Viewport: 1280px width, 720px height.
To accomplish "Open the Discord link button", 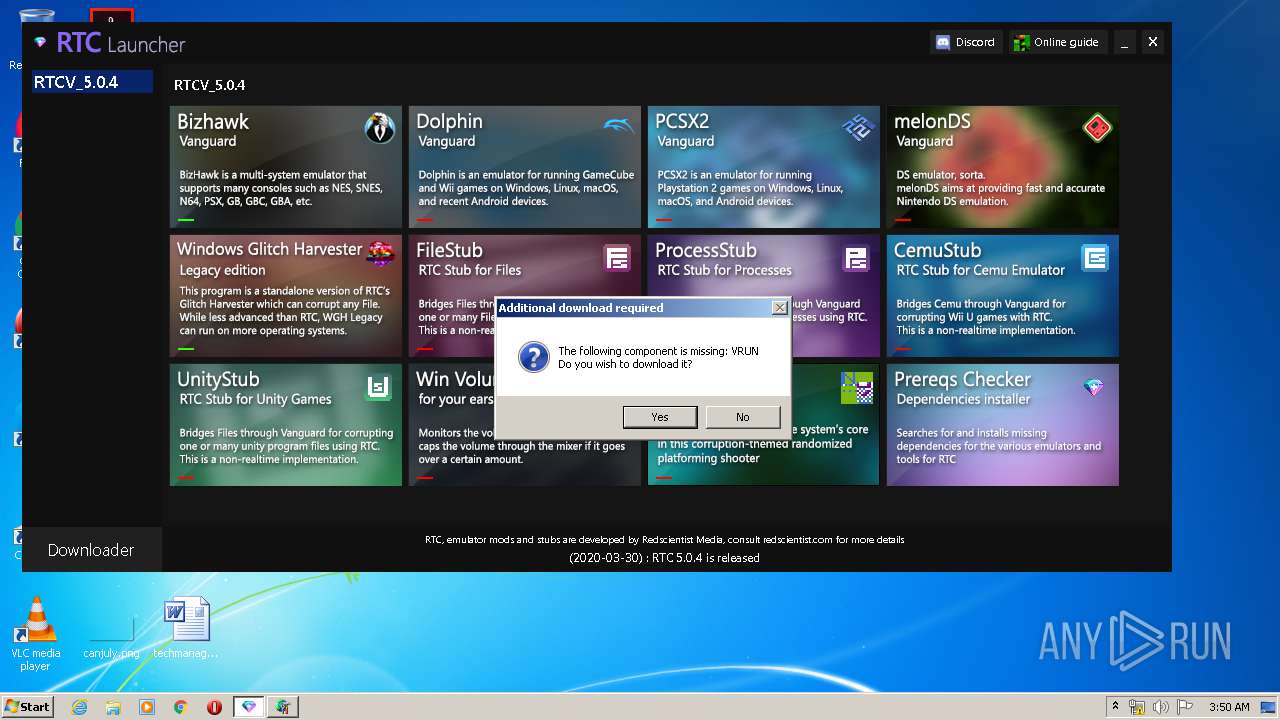I will (x=965, y=42).
